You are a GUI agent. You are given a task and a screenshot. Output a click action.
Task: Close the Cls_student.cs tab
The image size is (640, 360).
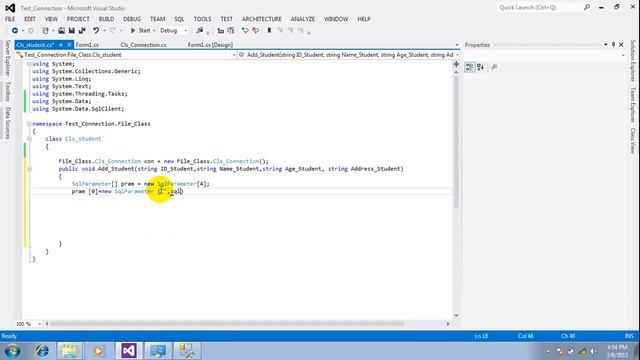(x=69, y=45)
